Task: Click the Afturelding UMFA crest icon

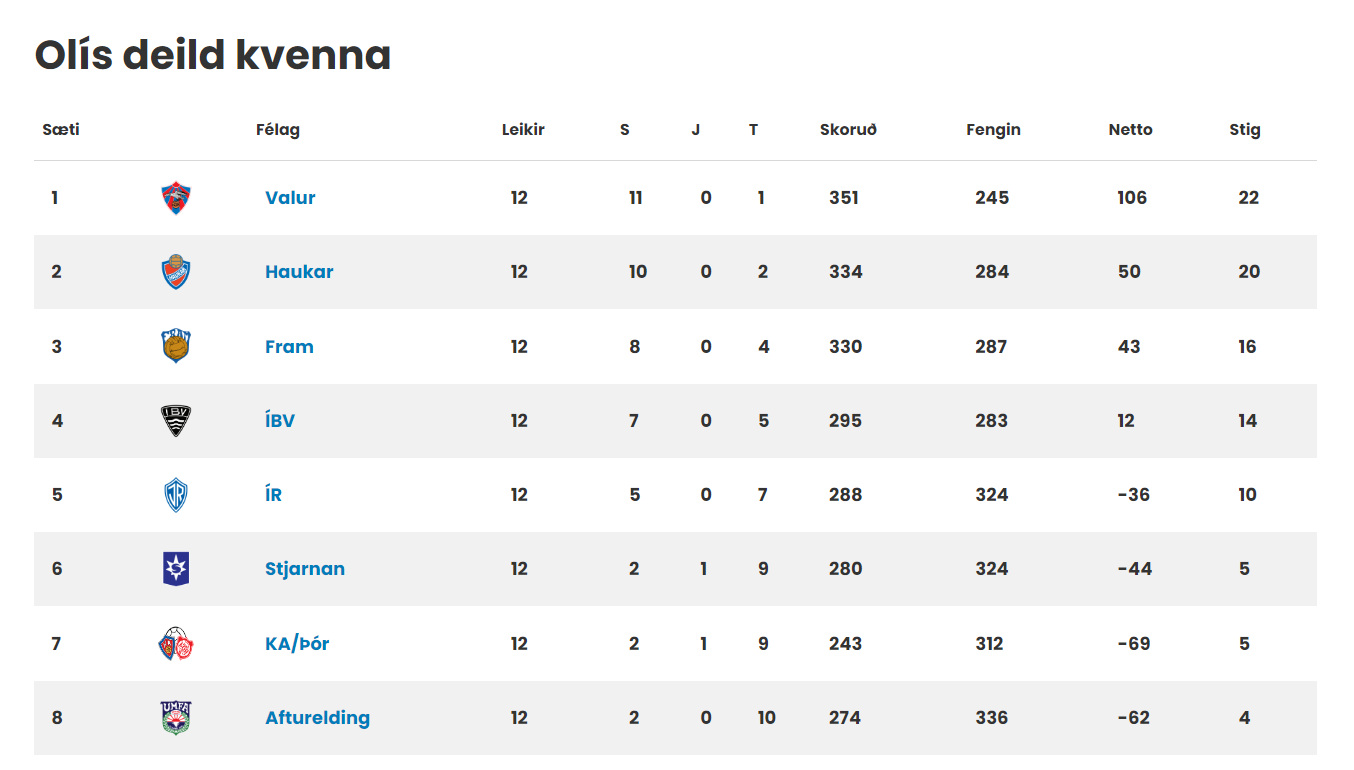Action: tap(176, 718)
